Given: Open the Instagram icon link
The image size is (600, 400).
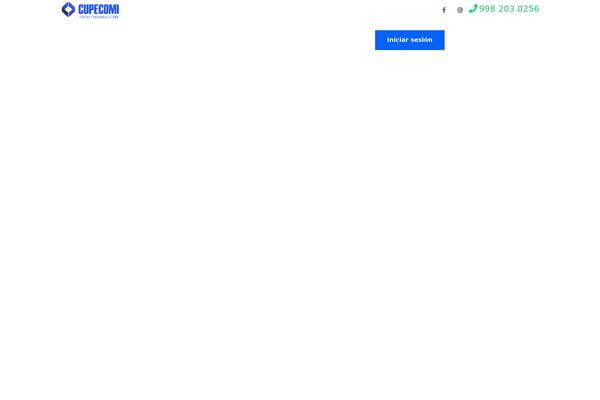Looking at the screenshot, I should (x=460, y=10).
